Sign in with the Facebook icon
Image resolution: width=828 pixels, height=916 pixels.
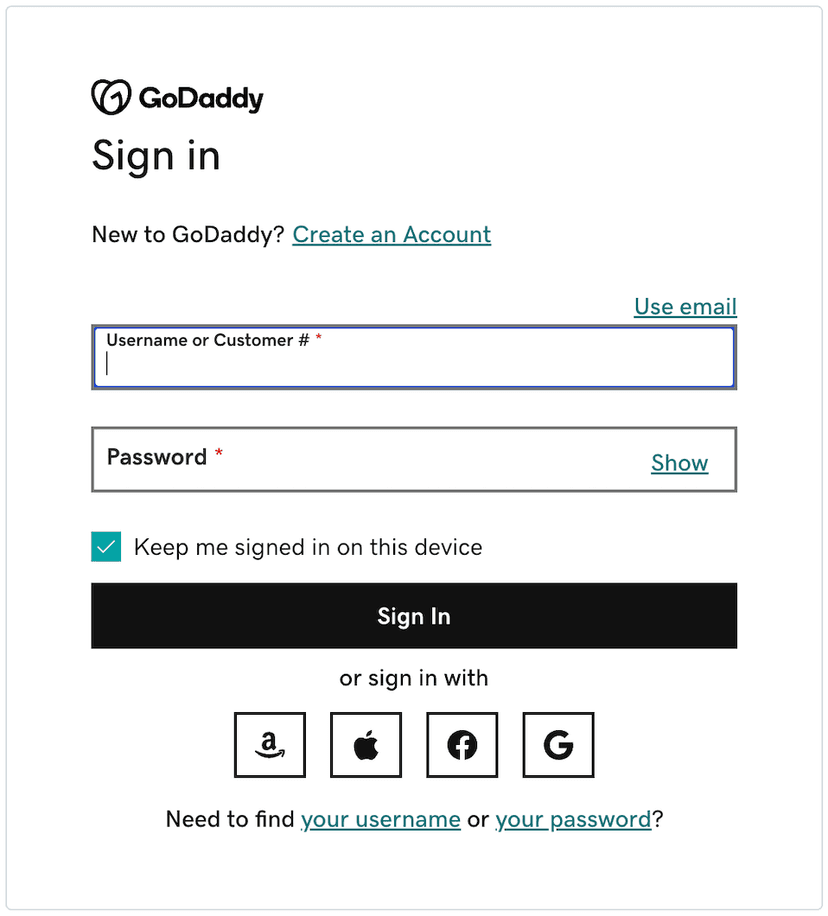coord(462,745)
